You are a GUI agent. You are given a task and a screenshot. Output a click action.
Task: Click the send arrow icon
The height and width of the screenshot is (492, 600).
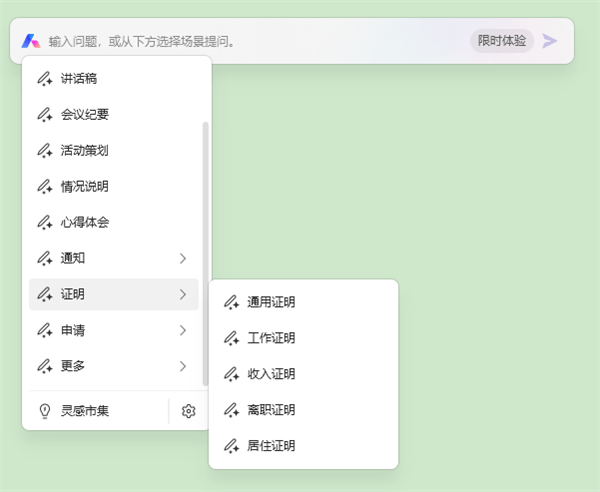coord(550,41)
